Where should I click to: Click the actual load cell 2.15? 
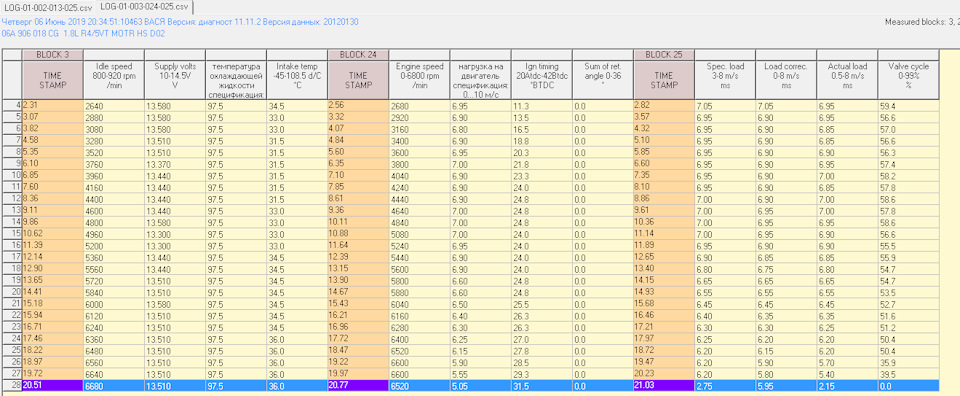pyautogui.click(x=847, y=385)
